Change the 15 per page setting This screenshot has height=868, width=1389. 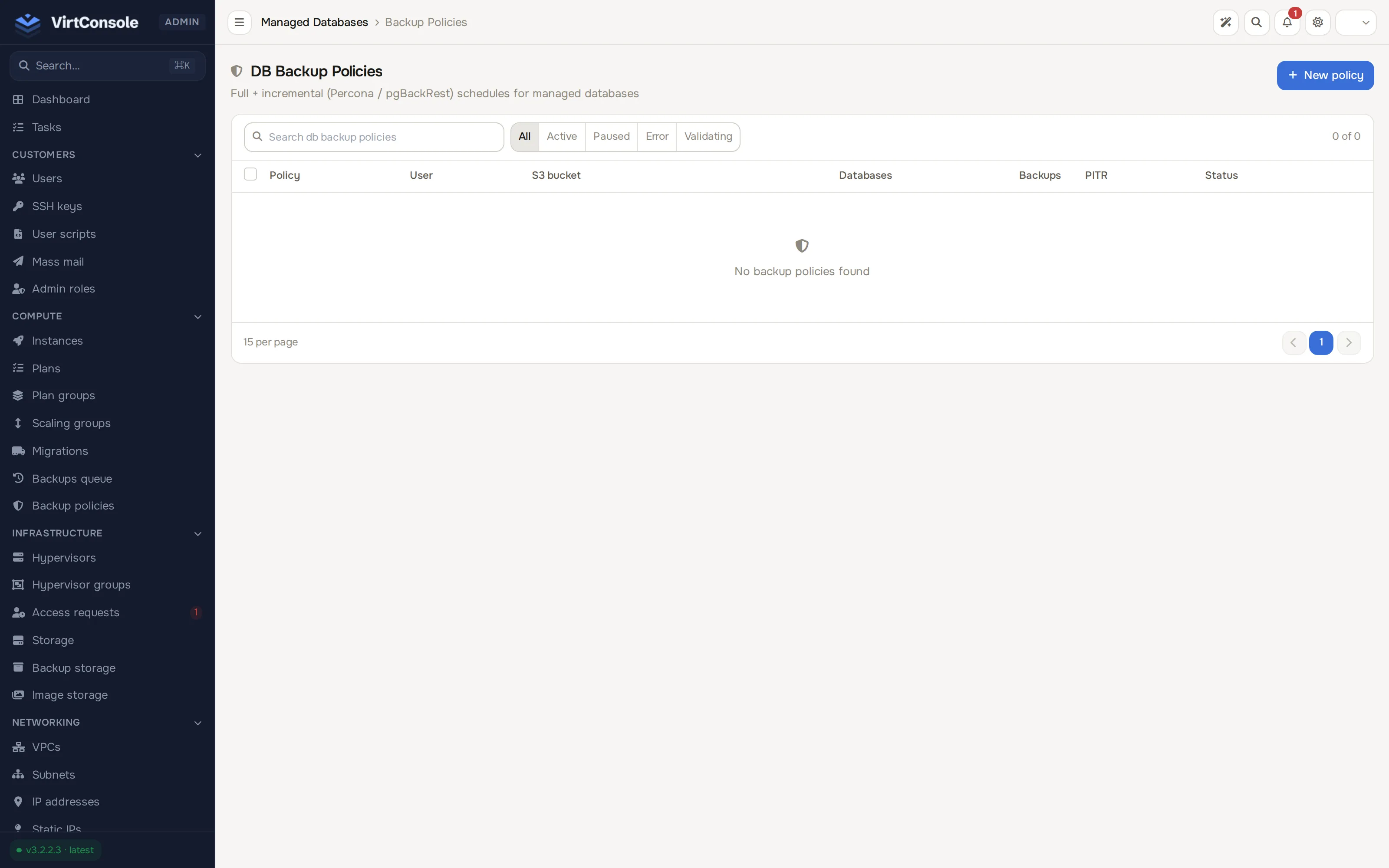coord(270,342)
